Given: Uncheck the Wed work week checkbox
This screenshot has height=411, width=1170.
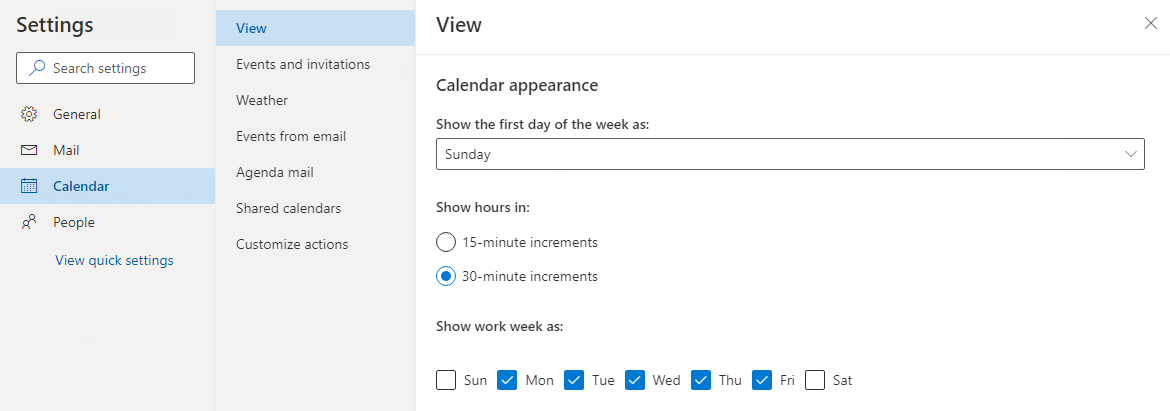Looking at the screenshot, I should pyautogui.click(x=635, y=380).
